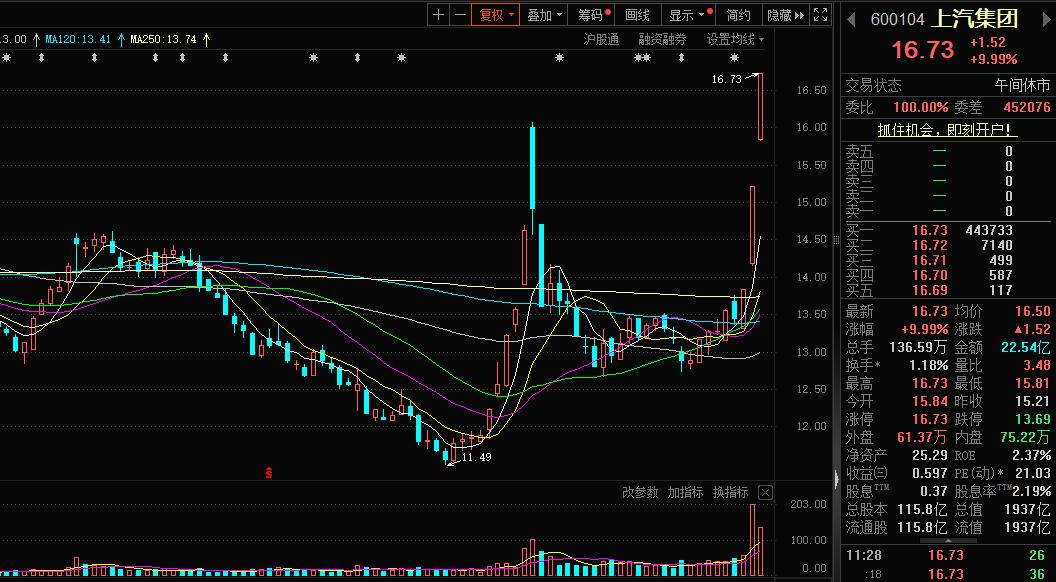Image resolution: width=1056 pixels, height=582 pixels.
Task: Expand the 叠加 overlay dropdown
Action: pos(545,15)
